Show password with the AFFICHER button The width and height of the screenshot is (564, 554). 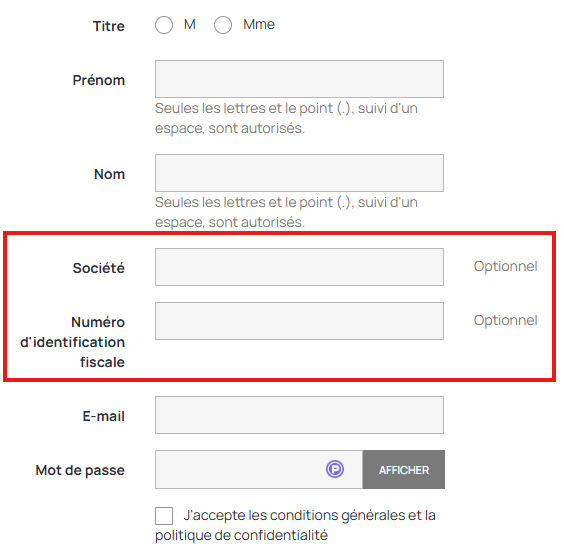(404, 469)
